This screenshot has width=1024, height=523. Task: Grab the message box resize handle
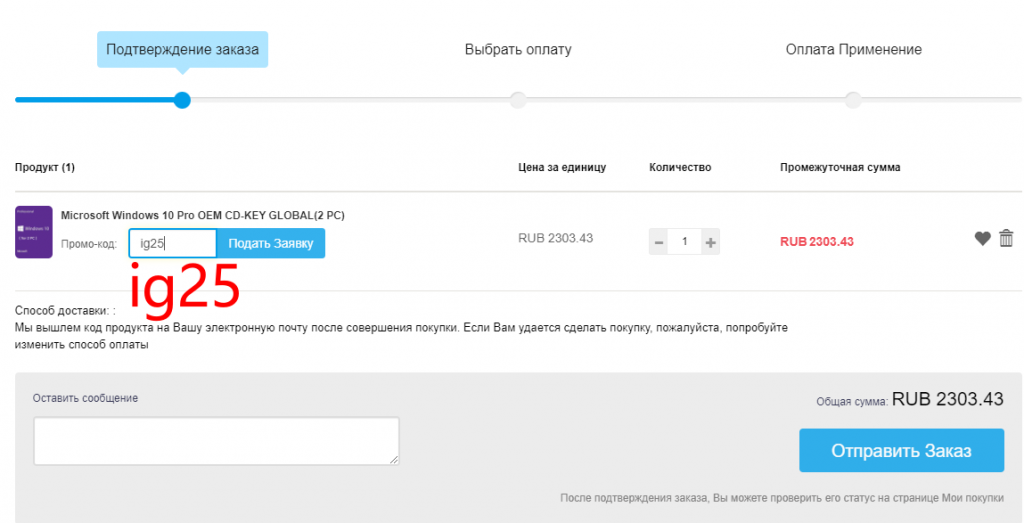(x=394, y=460)
